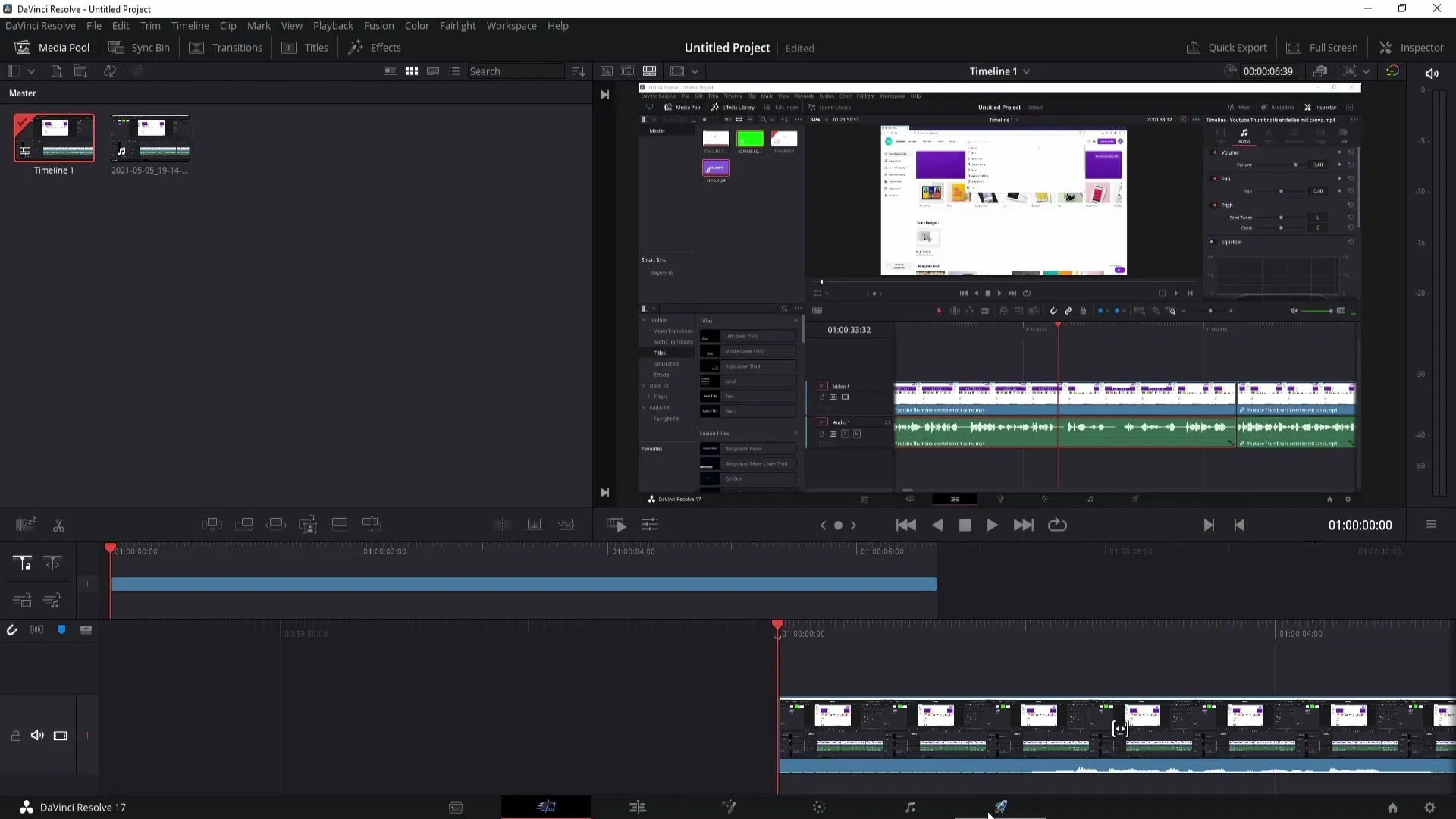The width and height of the screenshot is (1456, 819).
Task: Open bin list layout dropdown arrow
Action: tap(31, 71)
